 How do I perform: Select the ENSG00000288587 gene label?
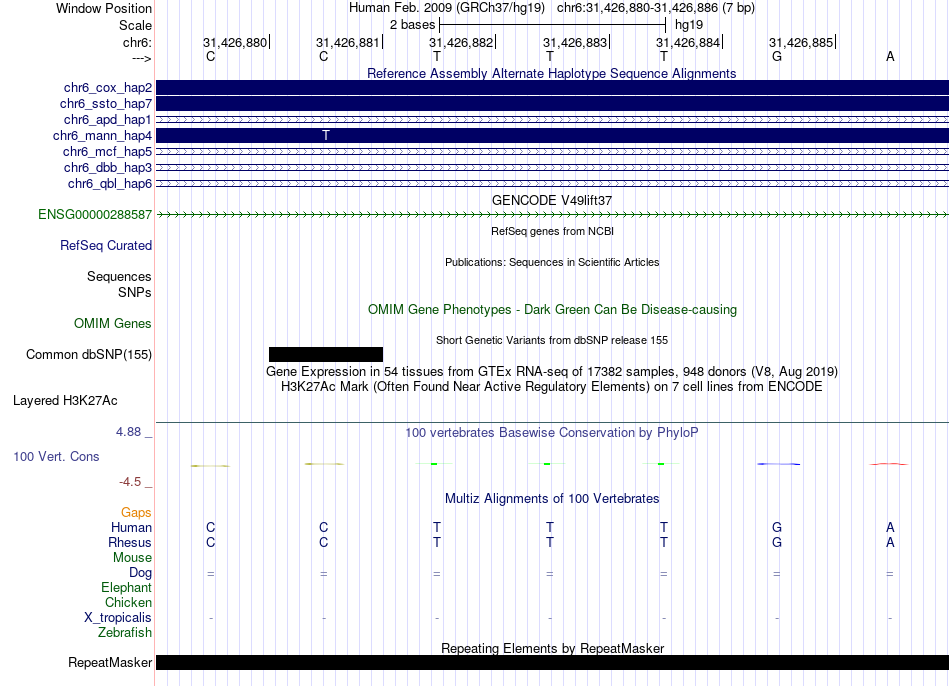(x=95, y=215)
